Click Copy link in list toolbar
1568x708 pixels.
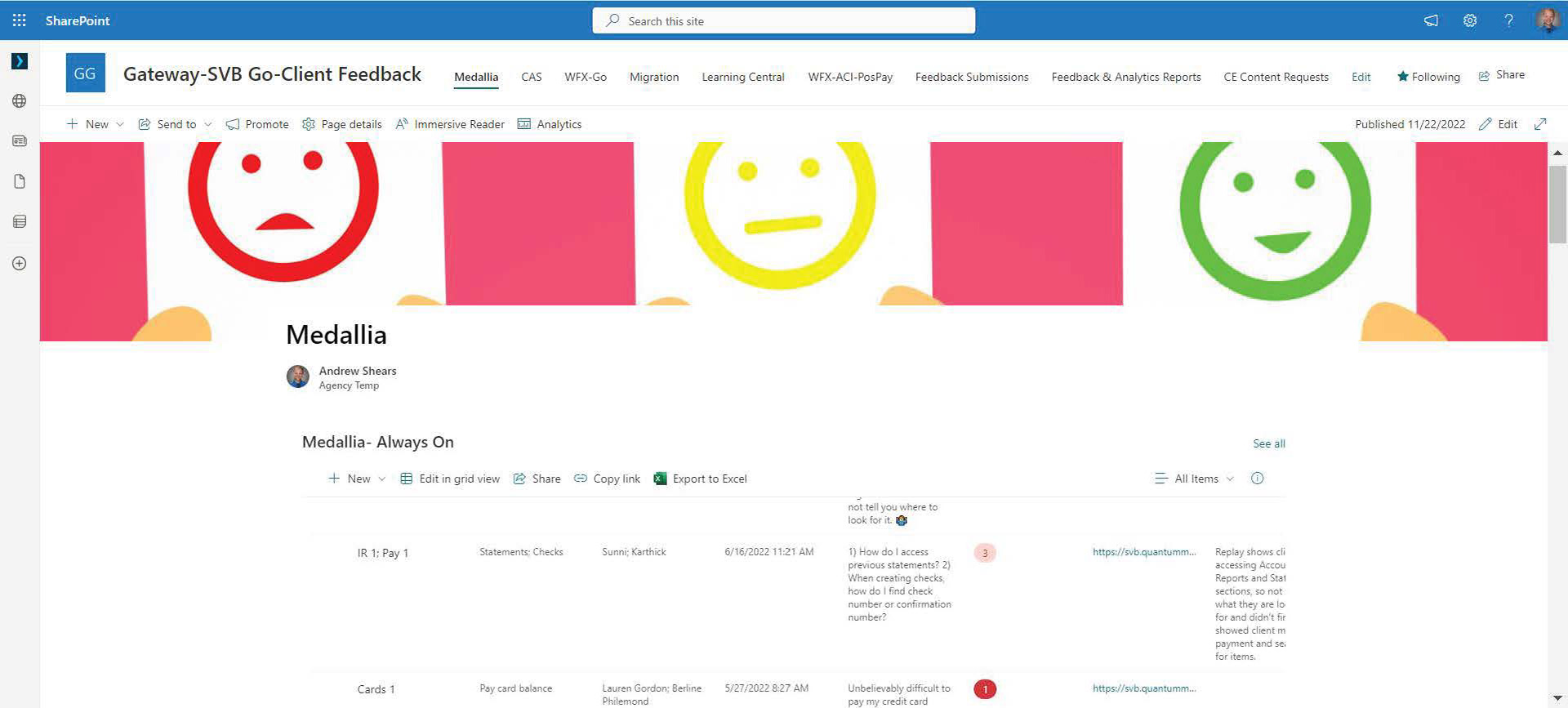pyautogui.click(x=607, y=479)
